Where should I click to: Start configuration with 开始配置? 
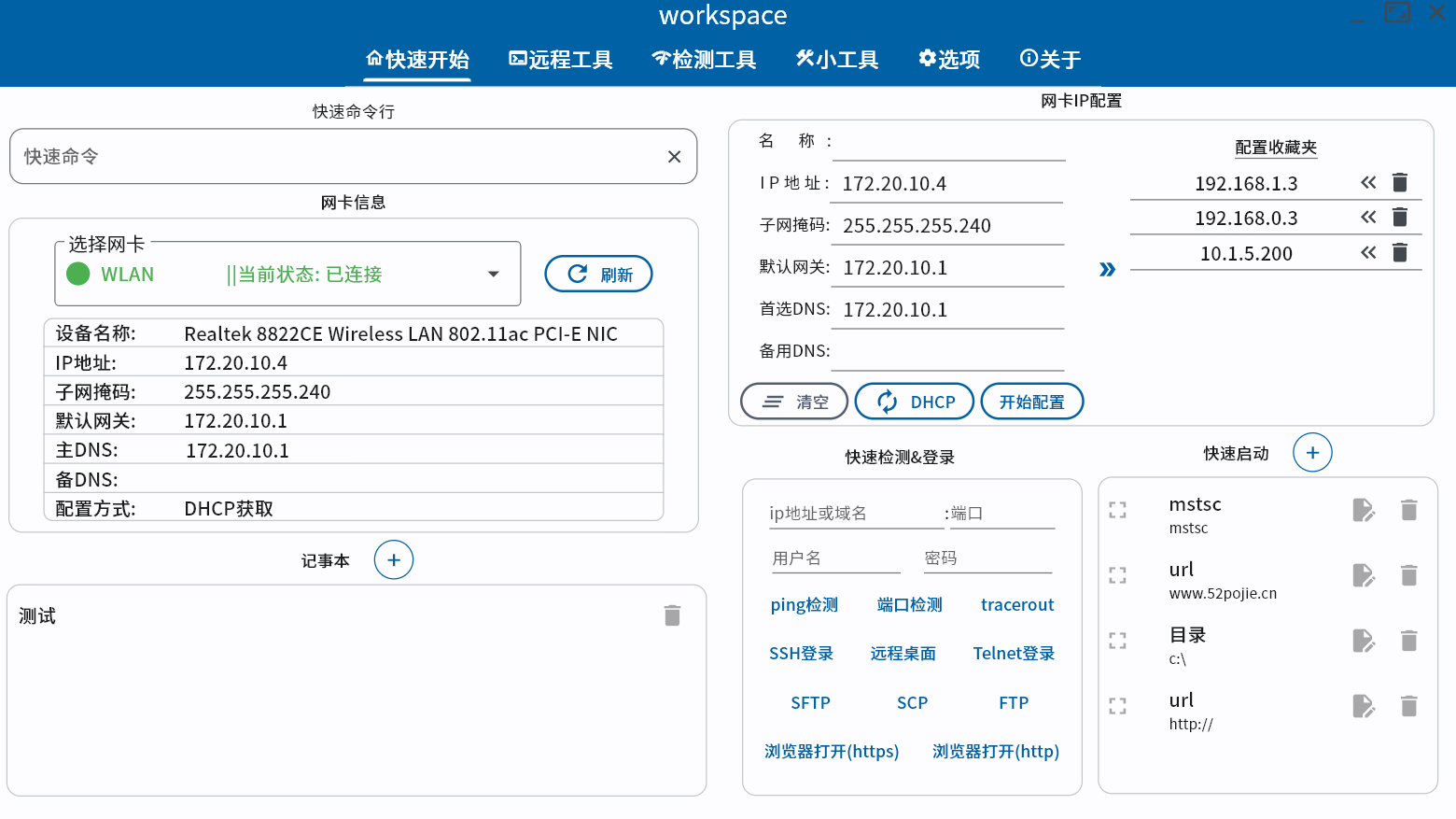pyautogui.click(x=1031, y=401)
